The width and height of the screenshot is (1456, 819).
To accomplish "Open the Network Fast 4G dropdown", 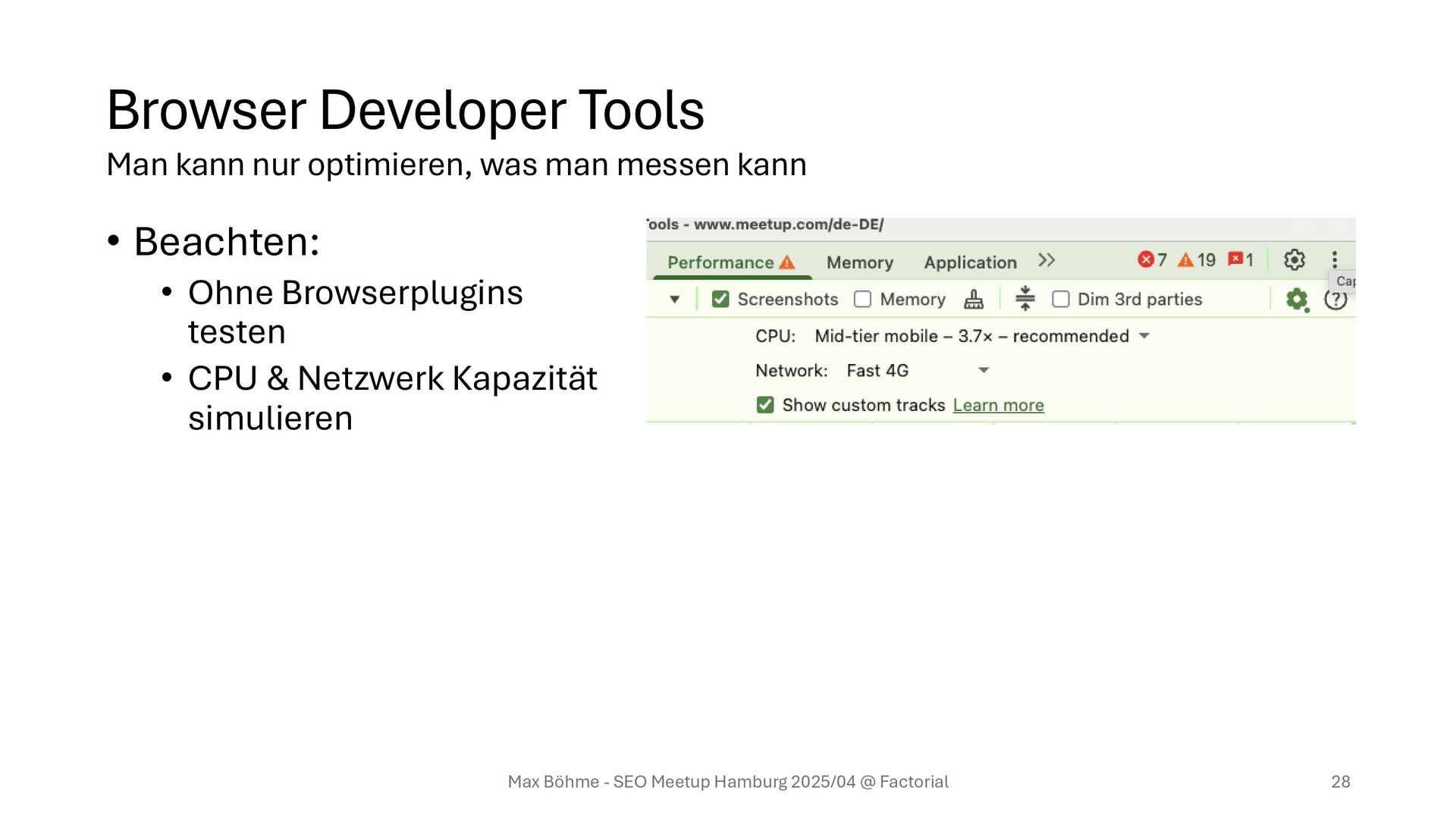I will 918,371.
